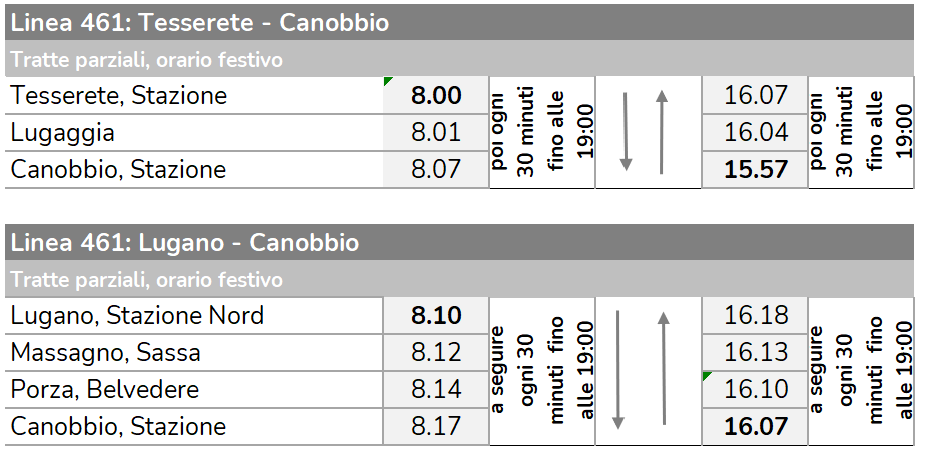Image resolution: width=932 pixels, height=467 pixels.
Task: Click the up arrow in Tesserete table
Action: tap(662, 131)
